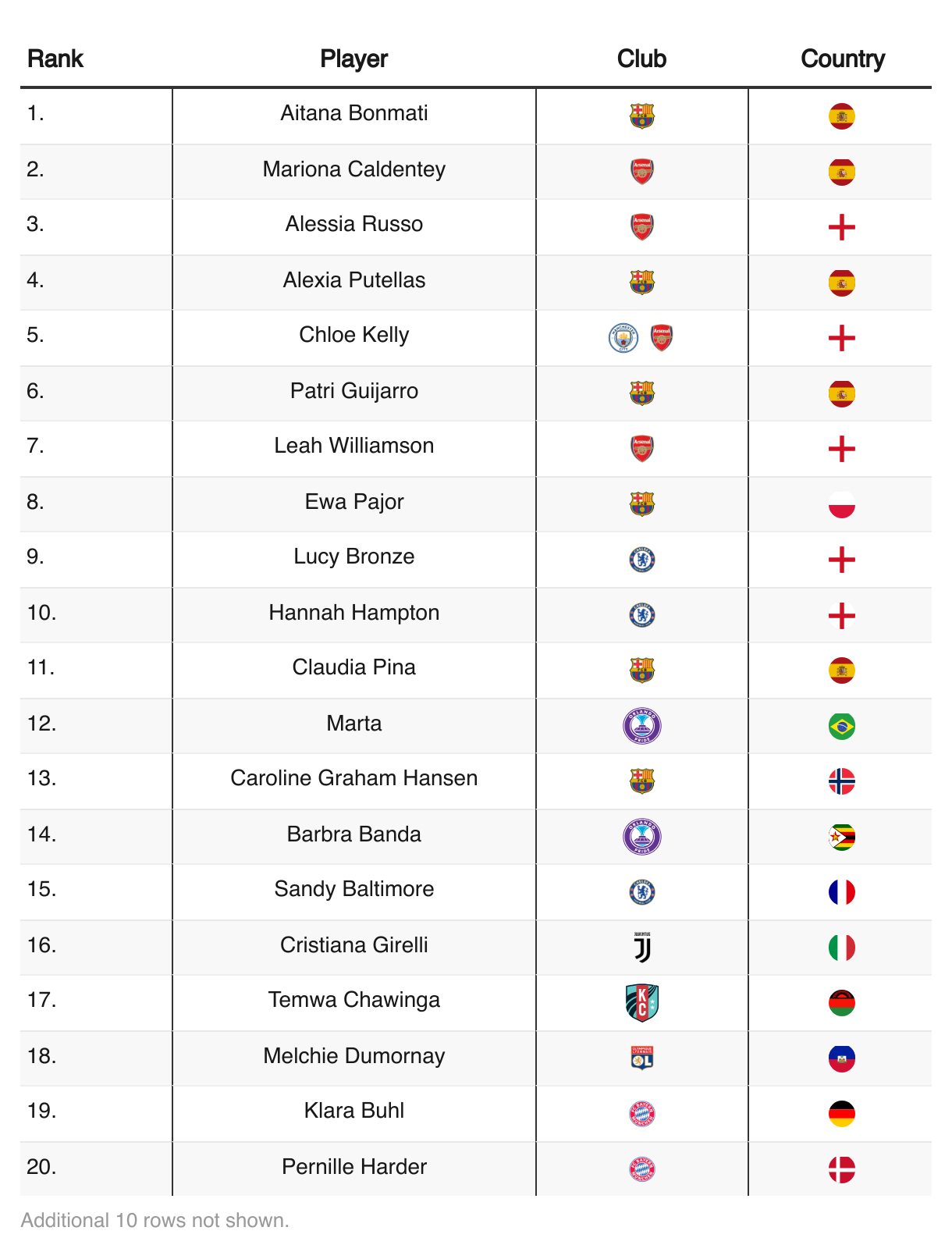Click the Rank column header
Screen dimensions: 952x1252
tap(55, 59)
